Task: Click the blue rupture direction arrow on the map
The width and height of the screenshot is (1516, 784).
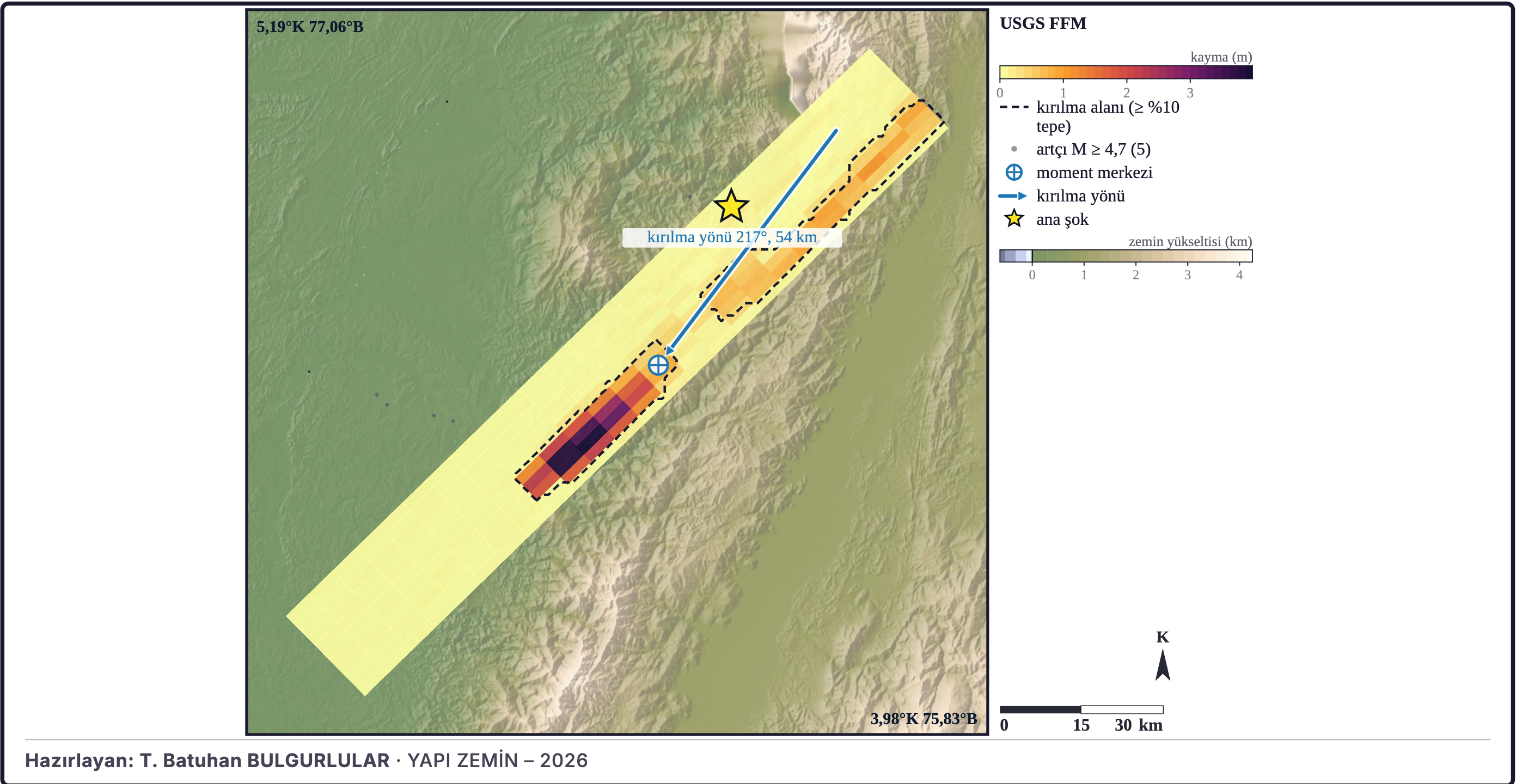Action: 751,242
